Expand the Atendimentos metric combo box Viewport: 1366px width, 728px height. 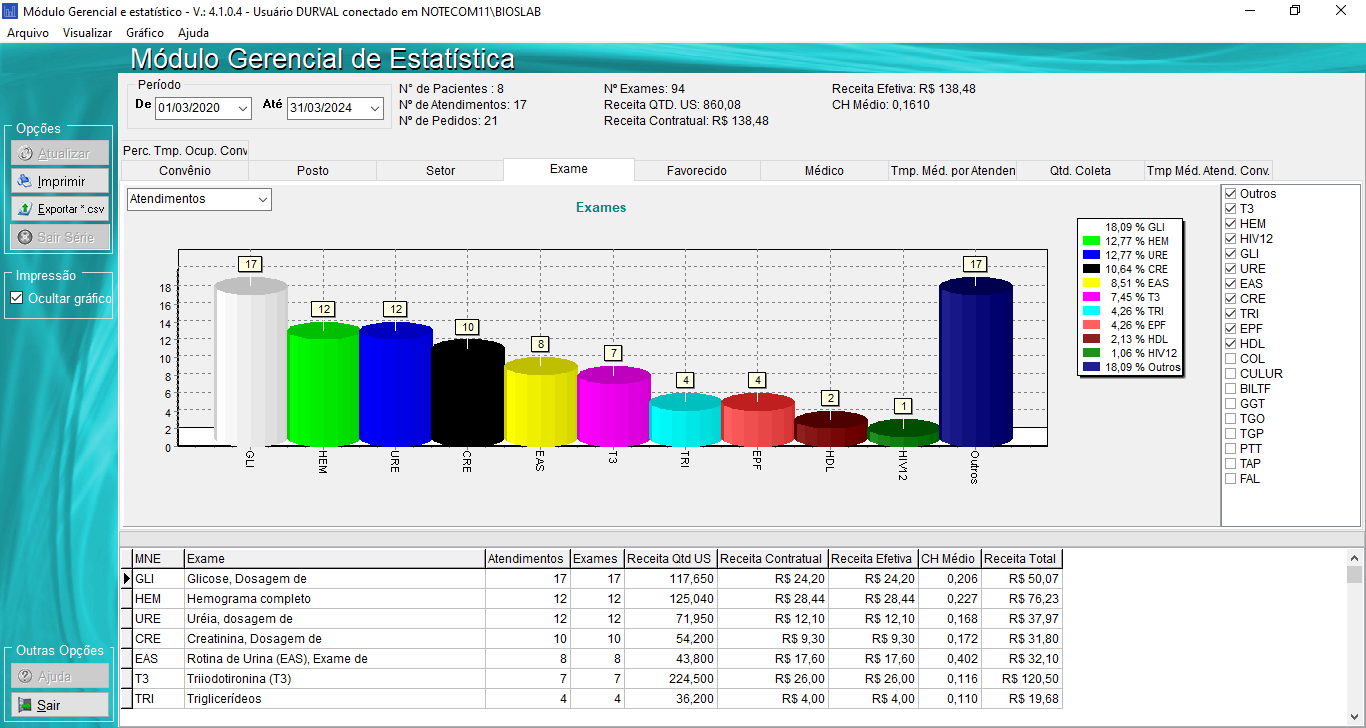pyautogui.click(x=263, y=199)
